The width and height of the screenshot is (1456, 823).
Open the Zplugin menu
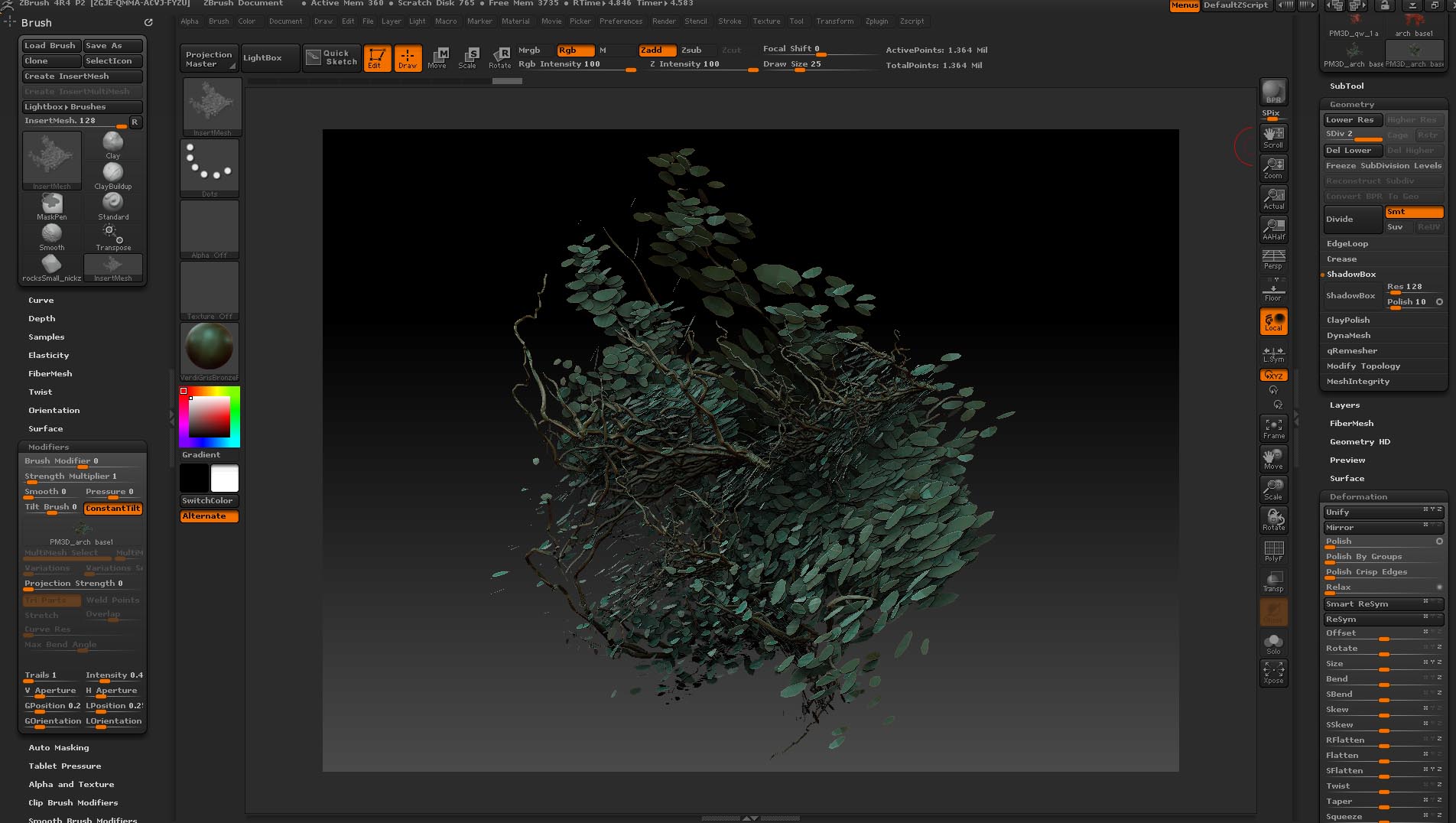click(x=877, y=21)
